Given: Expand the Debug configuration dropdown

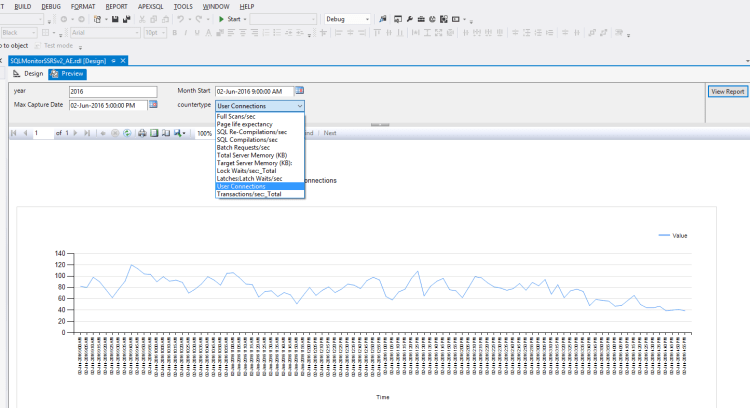Looking at the screenshot, I should coord(366,19).
